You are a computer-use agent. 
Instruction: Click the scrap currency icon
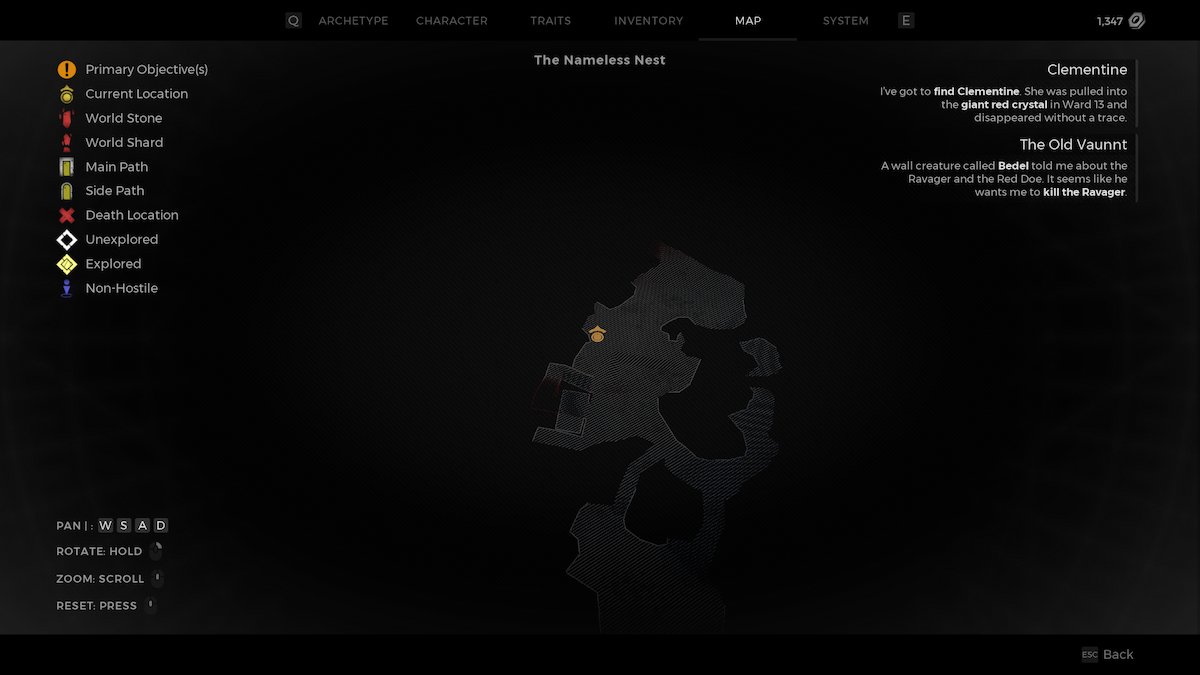1136,21
